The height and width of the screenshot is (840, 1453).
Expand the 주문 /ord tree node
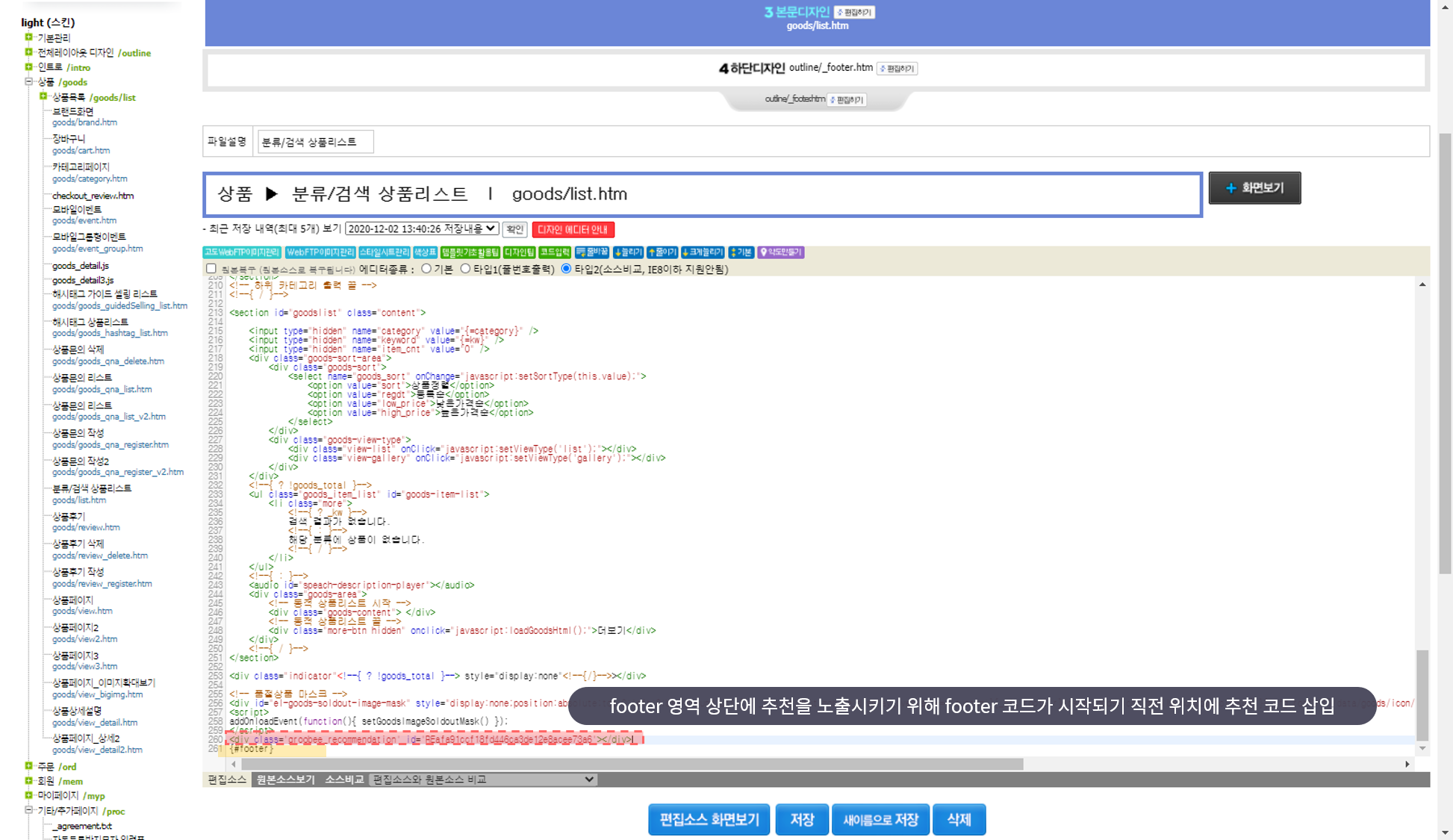28,766
